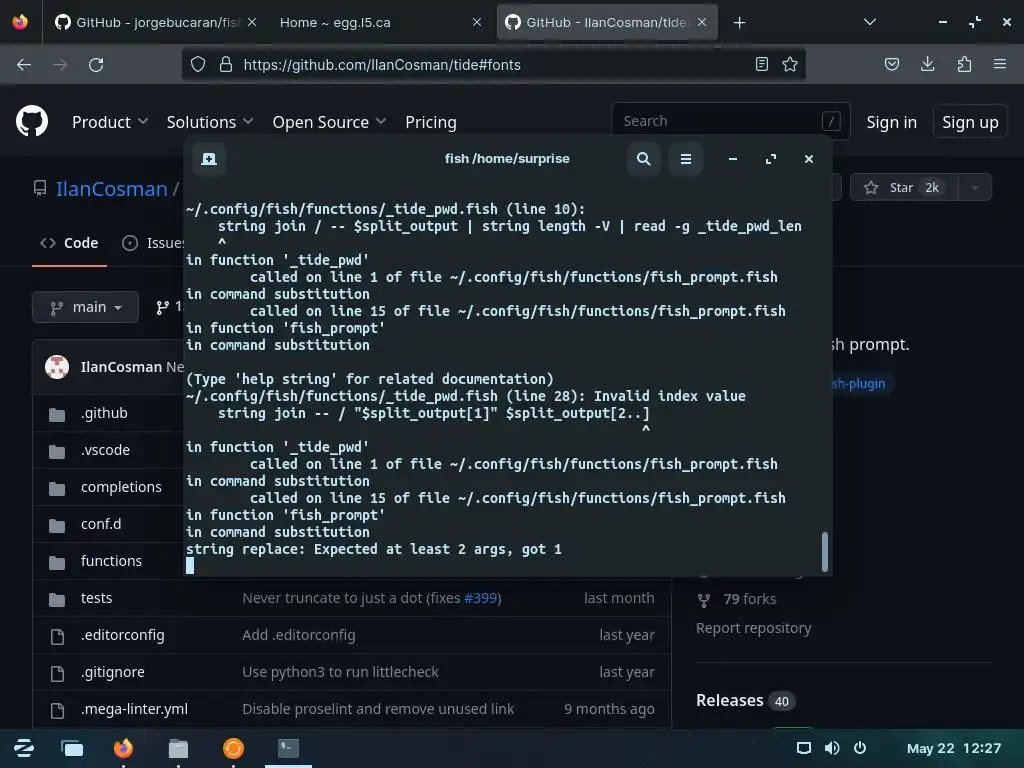Screen dimensions: 1024x768
Task: Click the .github folder icon
Action: click(57, 414)
